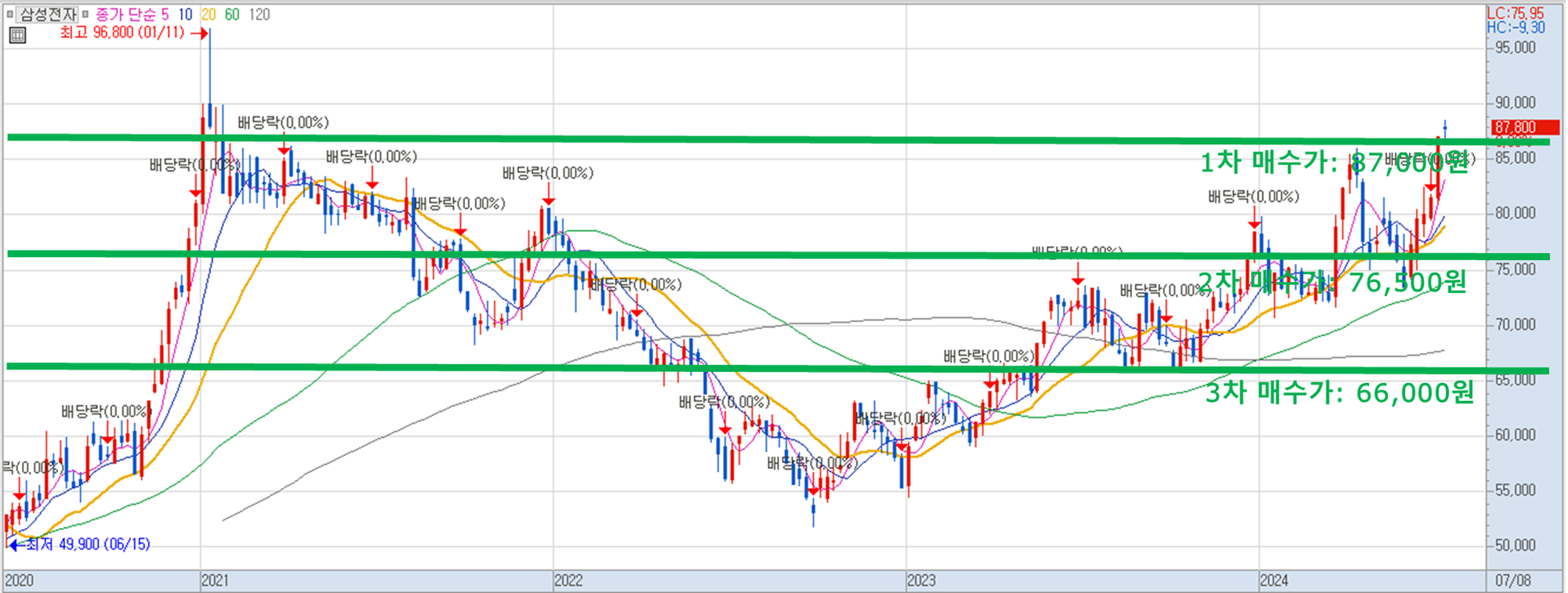Viewport: 1568px width, 593px height.
Task: Click the 95,000 price axis label
Action: point(1515,47)
